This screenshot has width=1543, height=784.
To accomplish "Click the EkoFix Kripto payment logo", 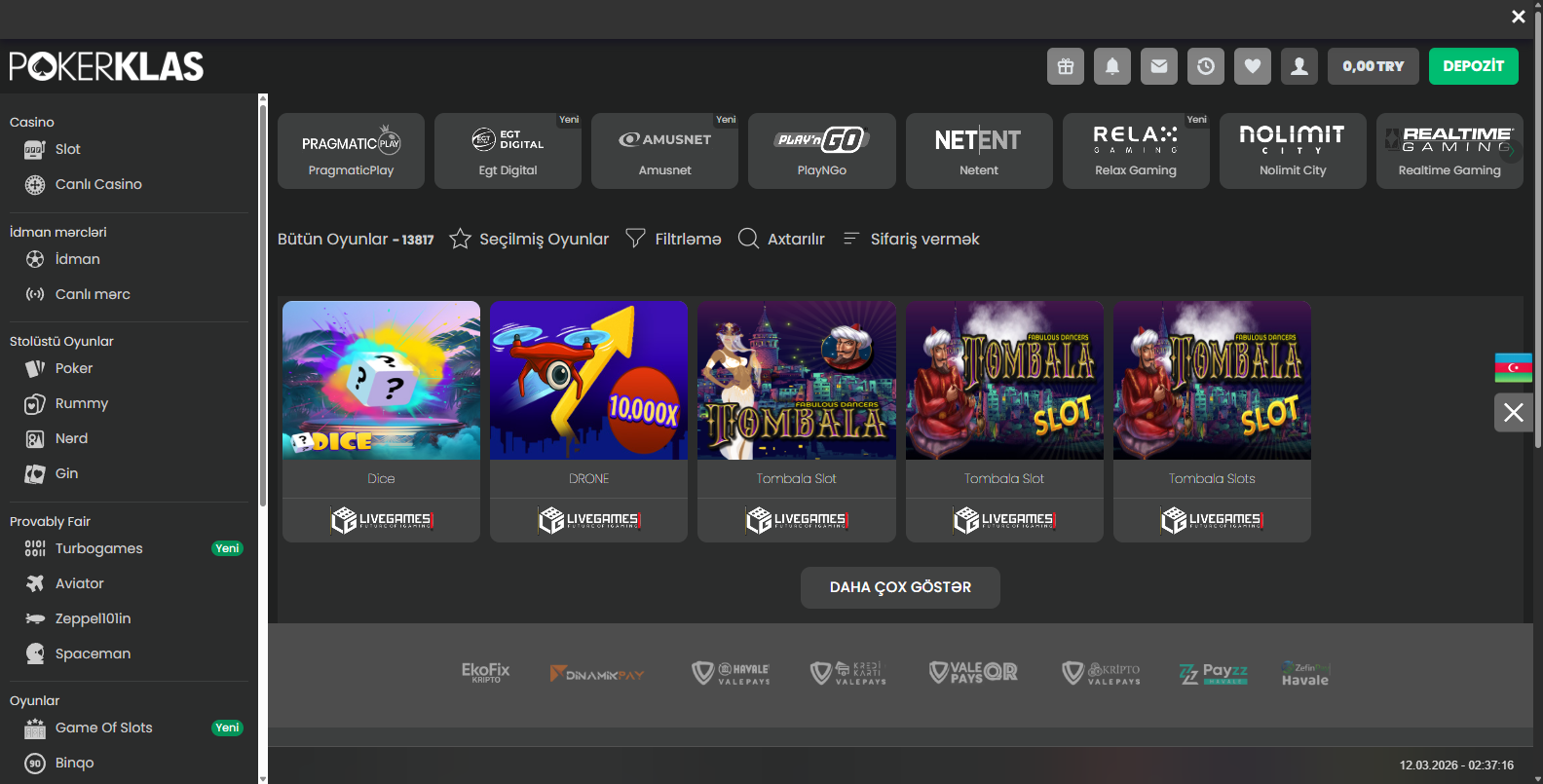I will (x=485, y=673).
